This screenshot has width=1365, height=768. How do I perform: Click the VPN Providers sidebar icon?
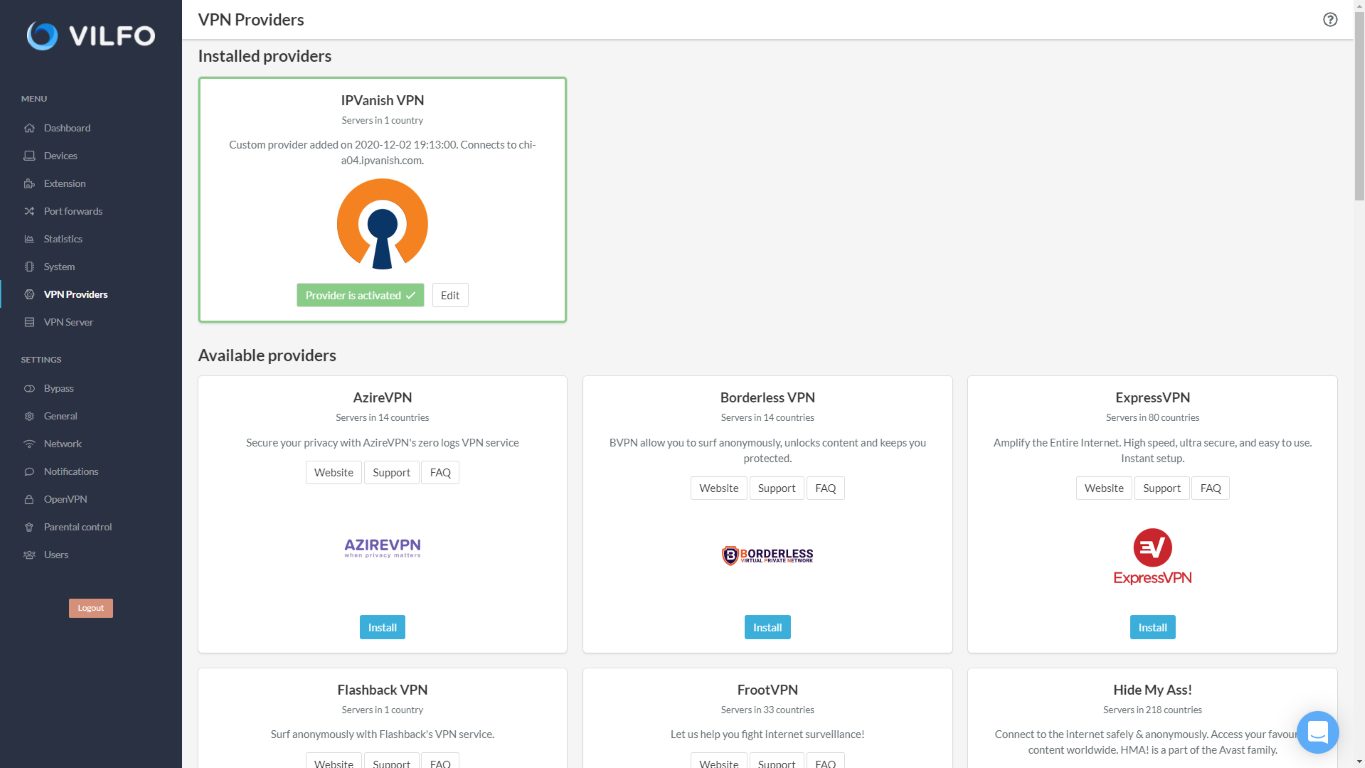click(x=30, y=295)
